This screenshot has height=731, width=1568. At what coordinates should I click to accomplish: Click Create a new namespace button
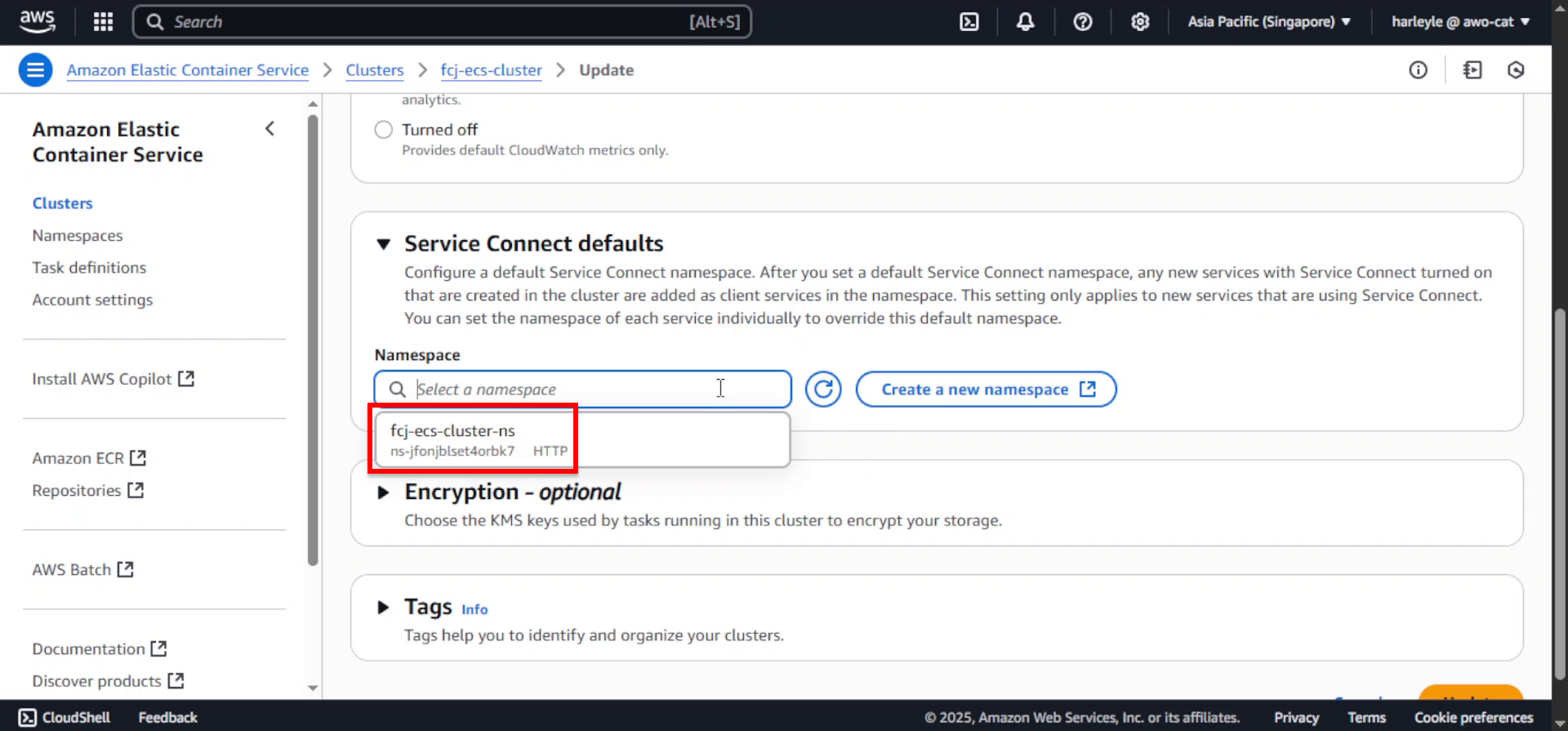pyautogui.click(x=987, y=390)
